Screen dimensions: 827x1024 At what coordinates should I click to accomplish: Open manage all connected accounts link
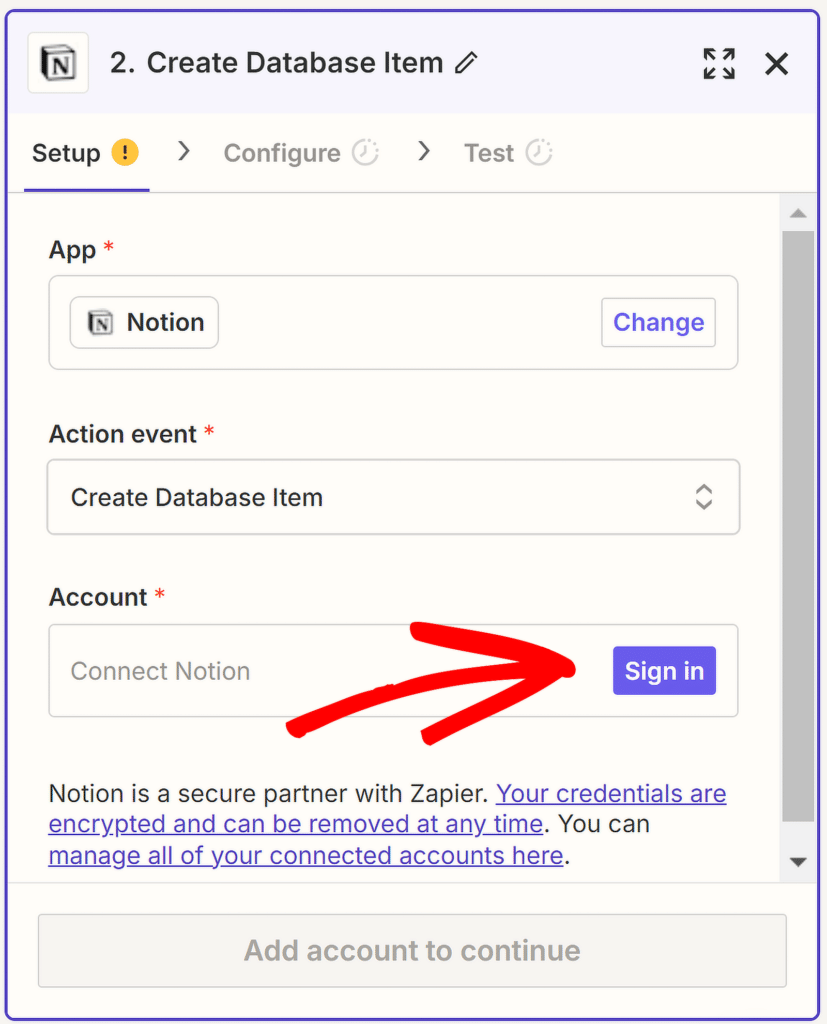[305, 856]
